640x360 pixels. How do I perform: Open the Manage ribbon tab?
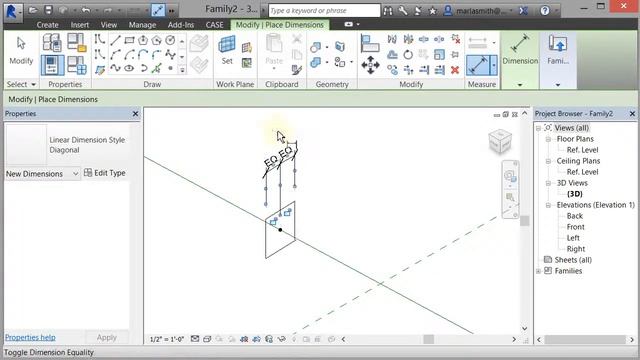pos(142,25)
